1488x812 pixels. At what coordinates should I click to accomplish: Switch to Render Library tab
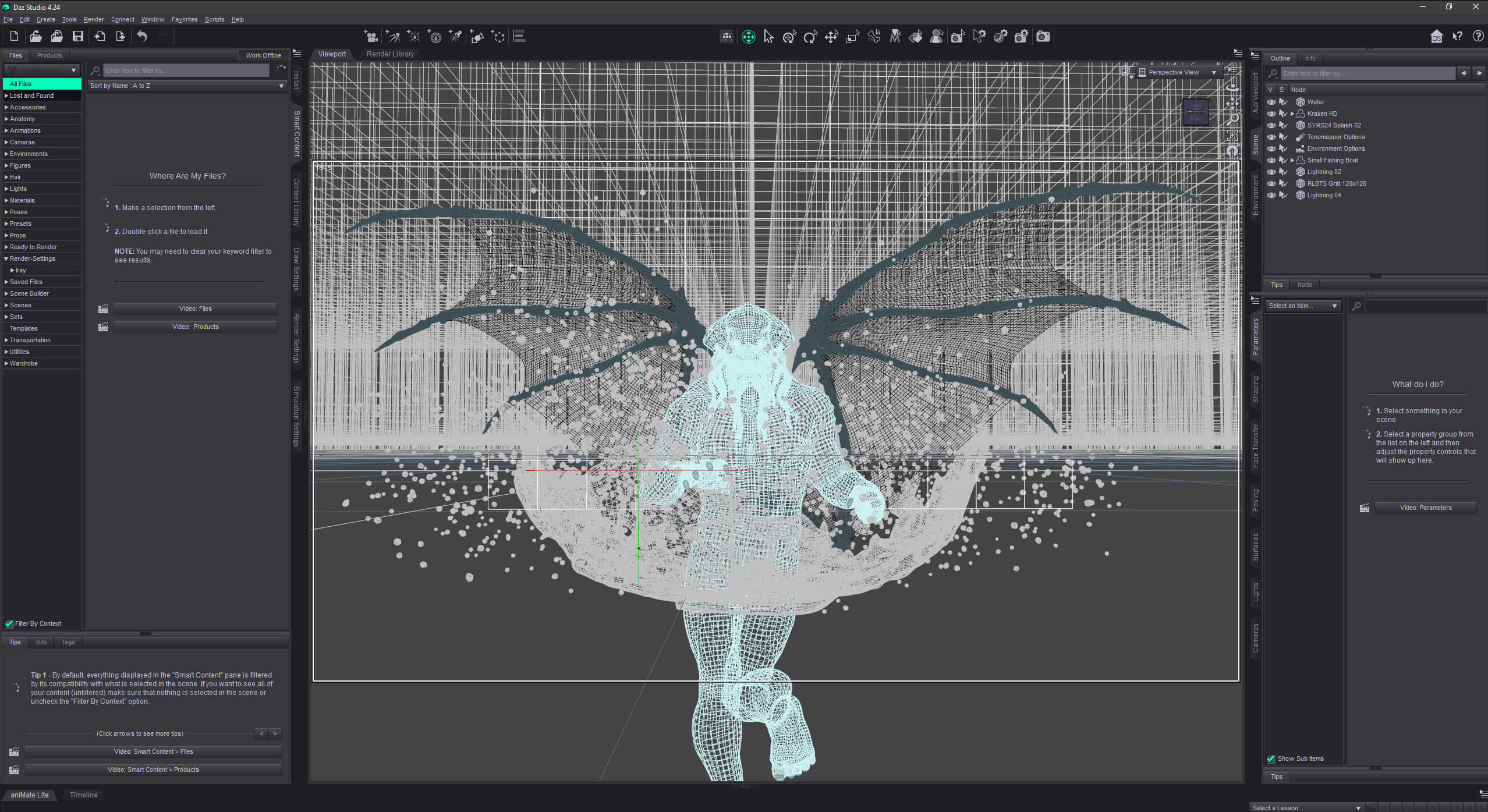pyautogui.click(x=390, y=54)
